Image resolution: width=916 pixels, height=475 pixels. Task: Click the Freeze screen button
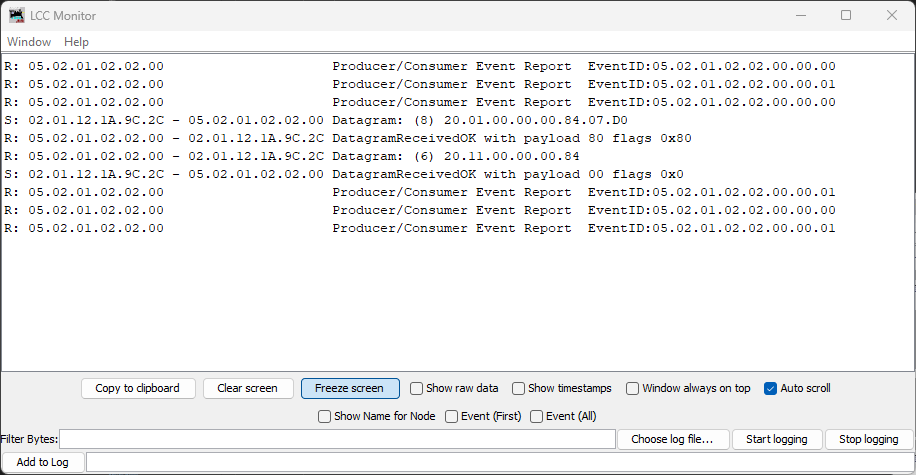350,389
